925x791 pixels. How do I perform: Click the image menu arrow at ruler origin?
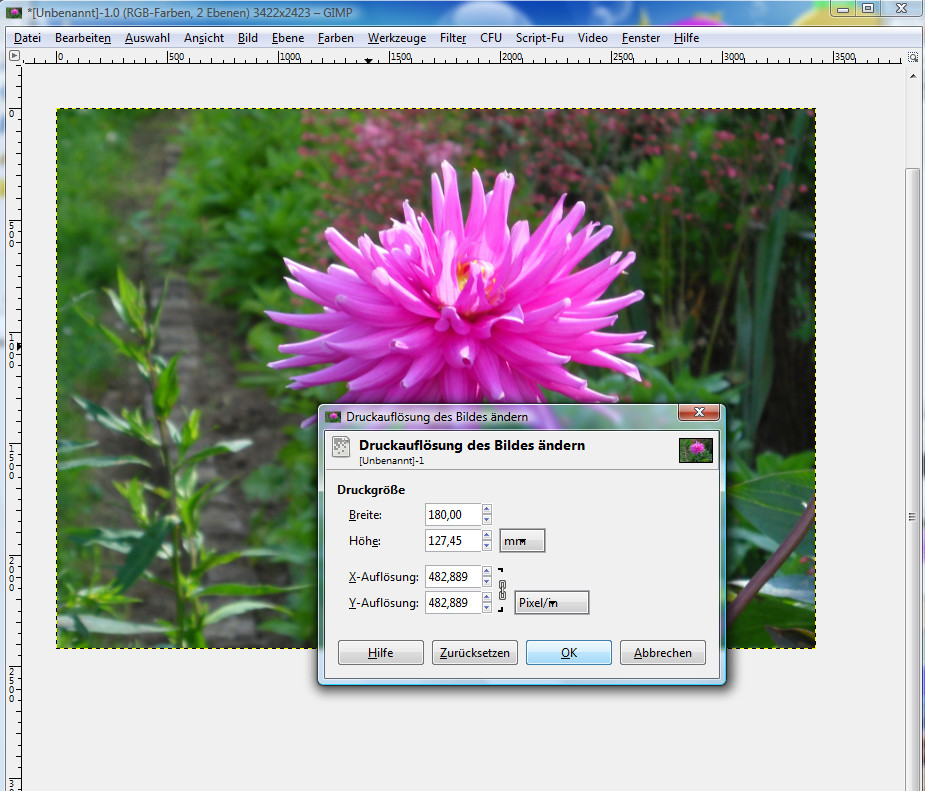tap(14, 56)
